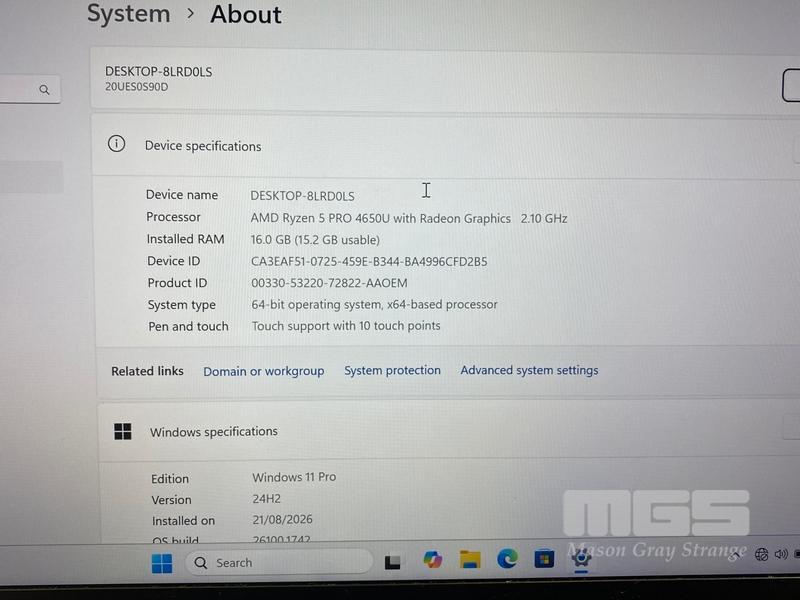This screenshot has height=600, width=800.
Task: Click the magnifier icon in settings search
Action: [x=44, y=90]
